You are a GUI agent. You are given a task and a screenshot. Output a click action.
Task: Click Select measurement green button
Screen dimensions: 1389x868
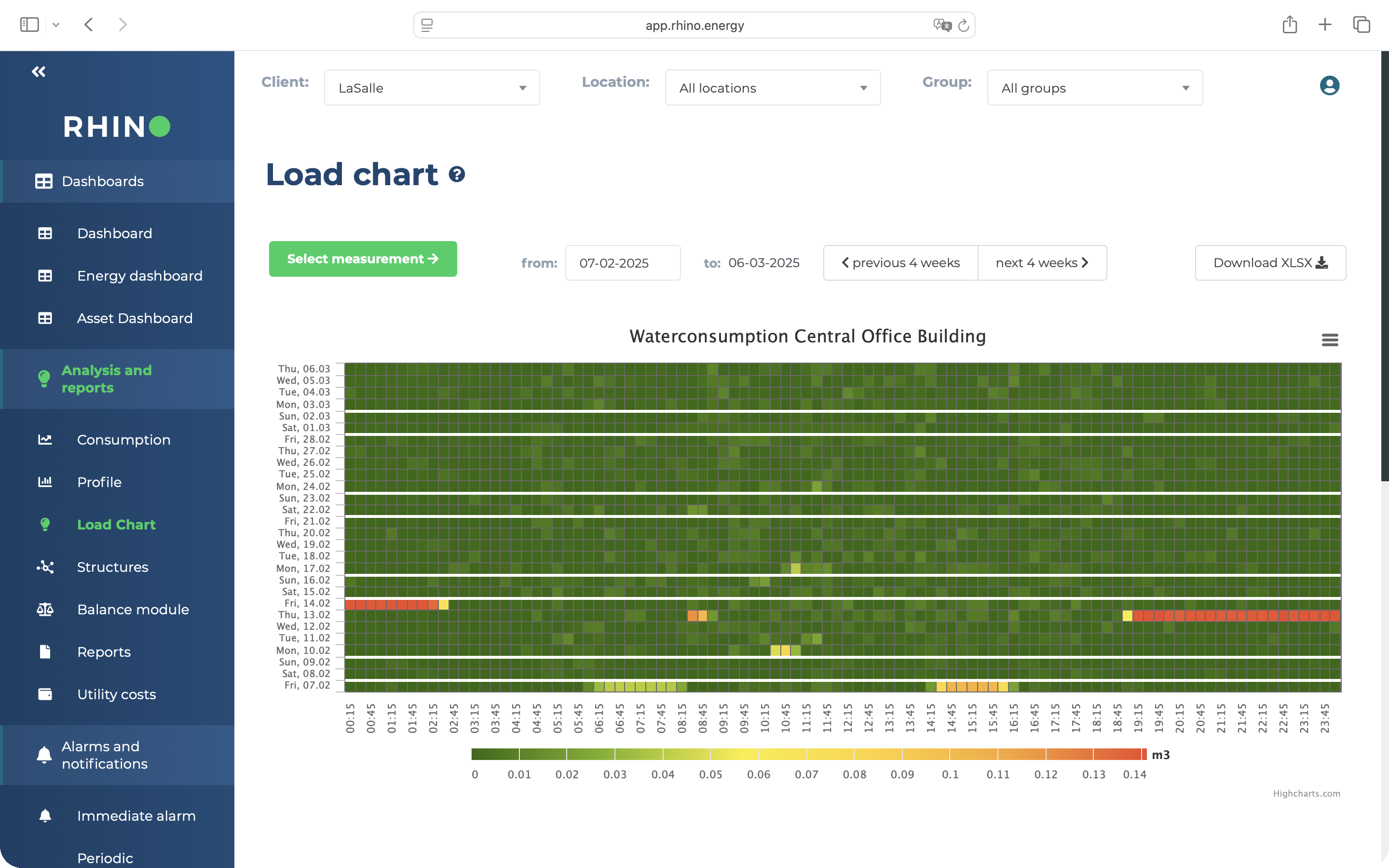coord(363,259)
